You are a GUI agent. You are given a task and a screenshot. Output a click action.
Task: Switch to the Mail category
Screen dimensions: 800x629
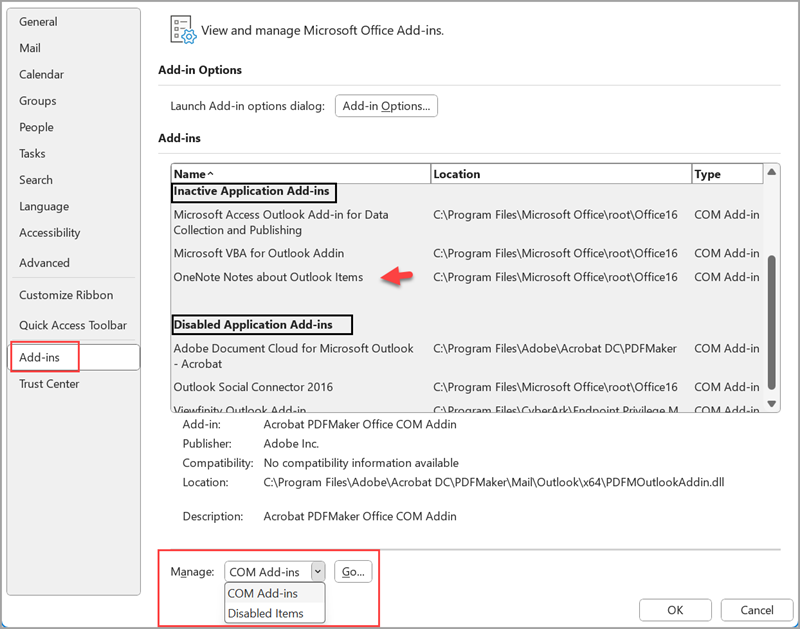[30, 48]
